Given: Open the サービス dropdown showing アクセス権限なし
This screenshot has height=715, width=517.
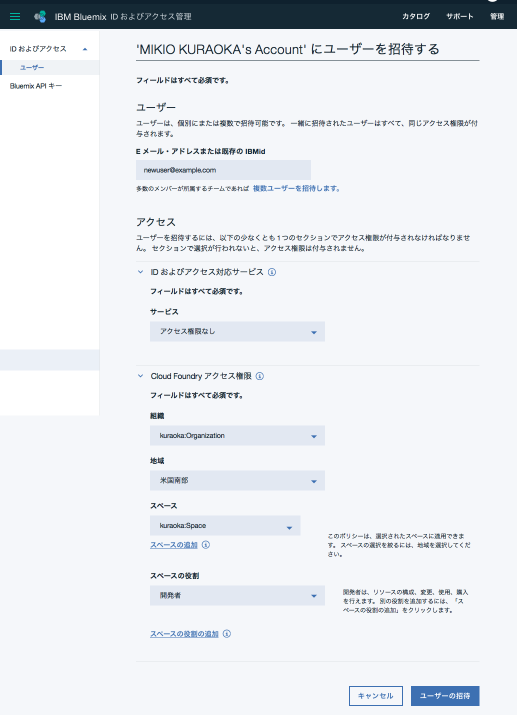Looking at the screenshot, I should click(x=237, y=332).
